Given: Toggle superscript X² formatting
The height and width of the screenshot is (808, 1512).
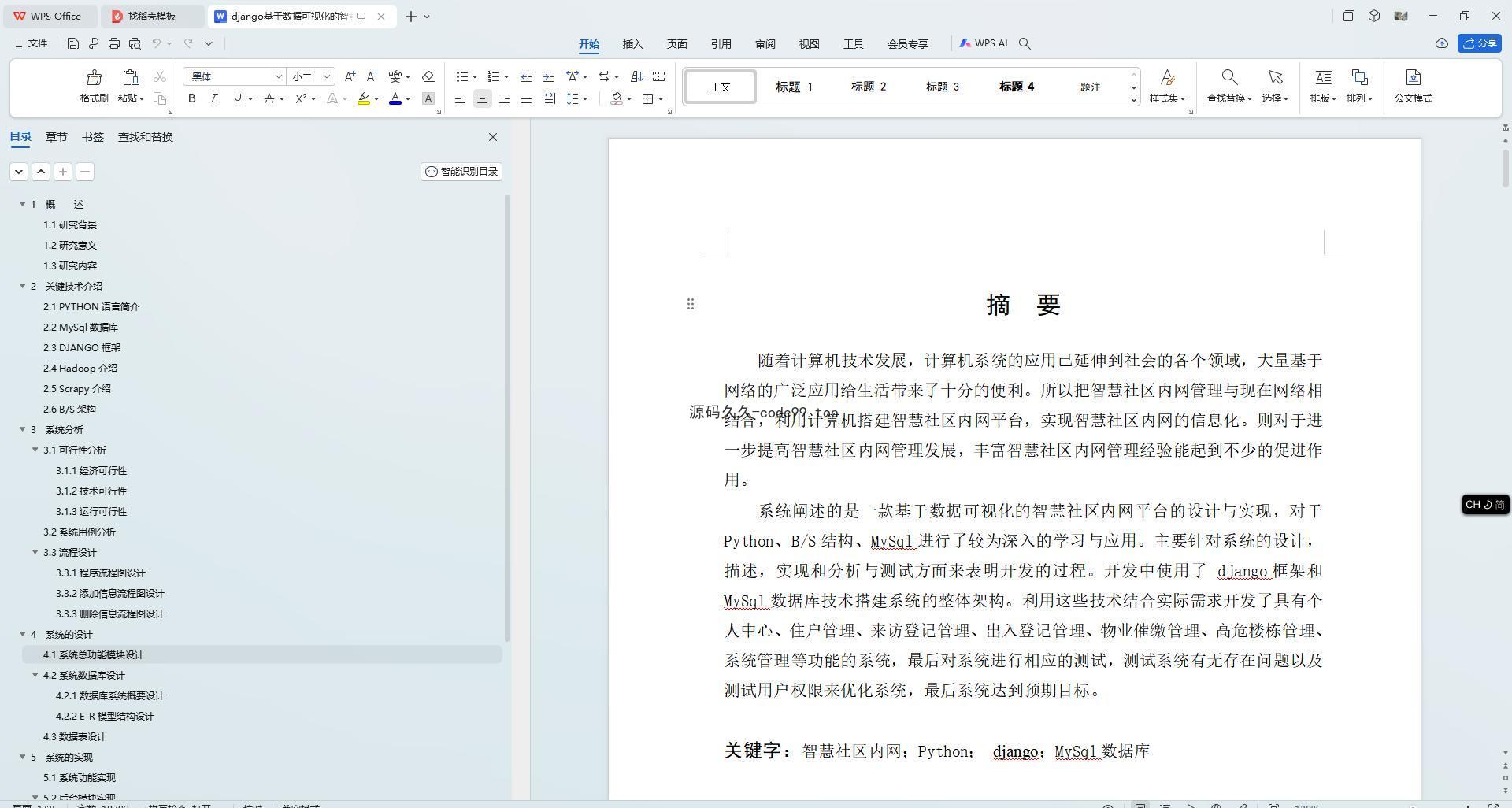Looking at the screenshot, I should click(301, 98).
